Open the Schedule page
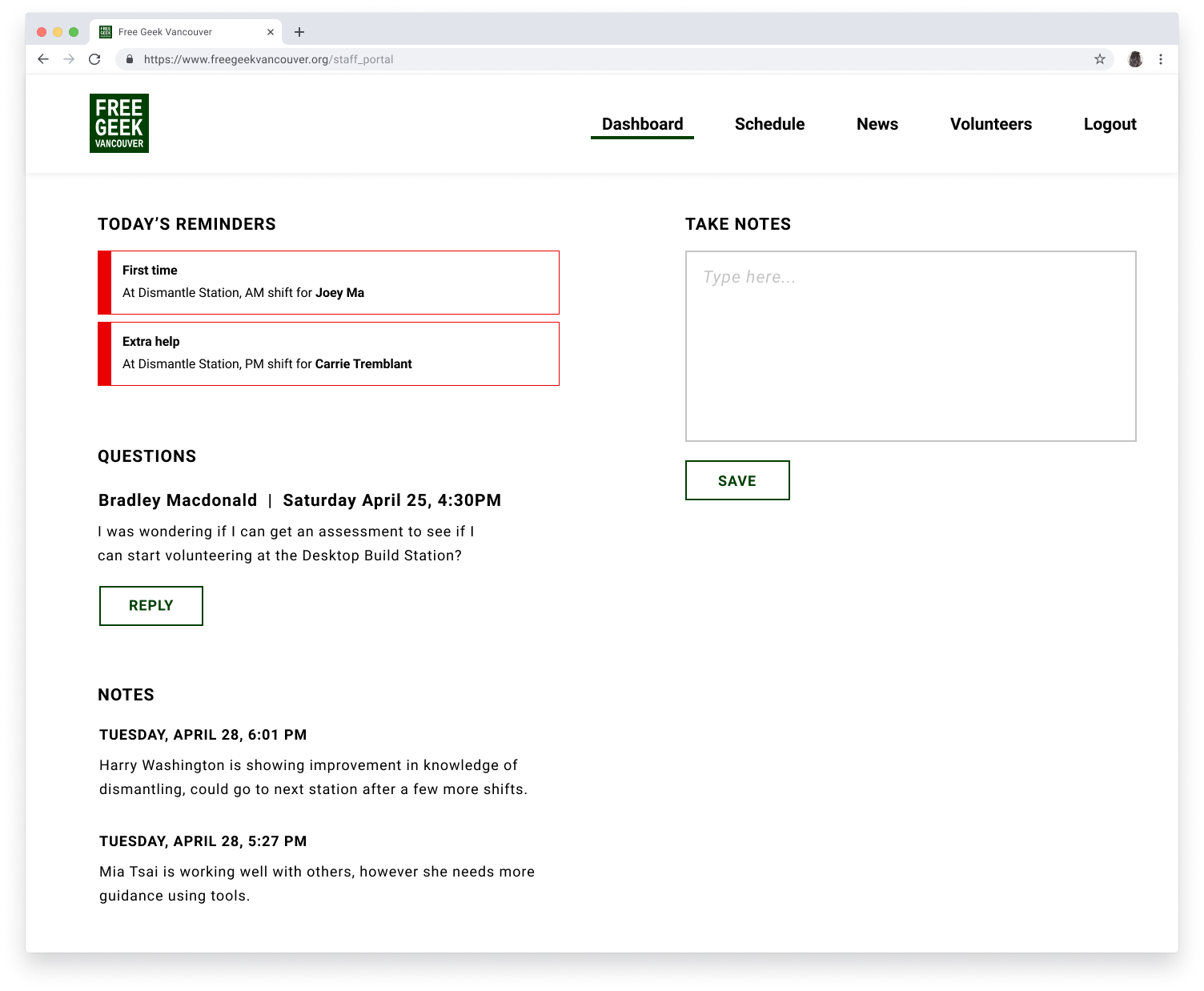Viewport: 1204px width, 991px height. (x=769, y=124)
